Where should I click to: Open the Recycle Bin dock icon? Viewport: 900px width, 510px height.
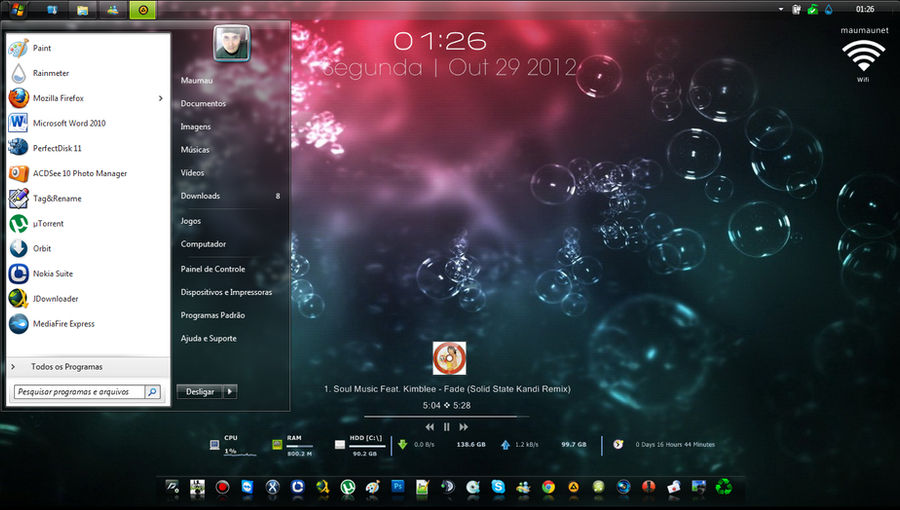click(724, 487)
